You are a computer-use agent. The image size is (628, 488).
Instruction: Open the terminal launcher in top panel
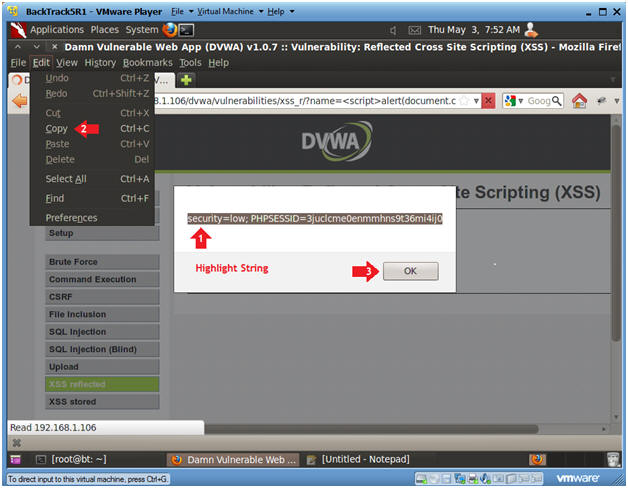pos(187,30)
